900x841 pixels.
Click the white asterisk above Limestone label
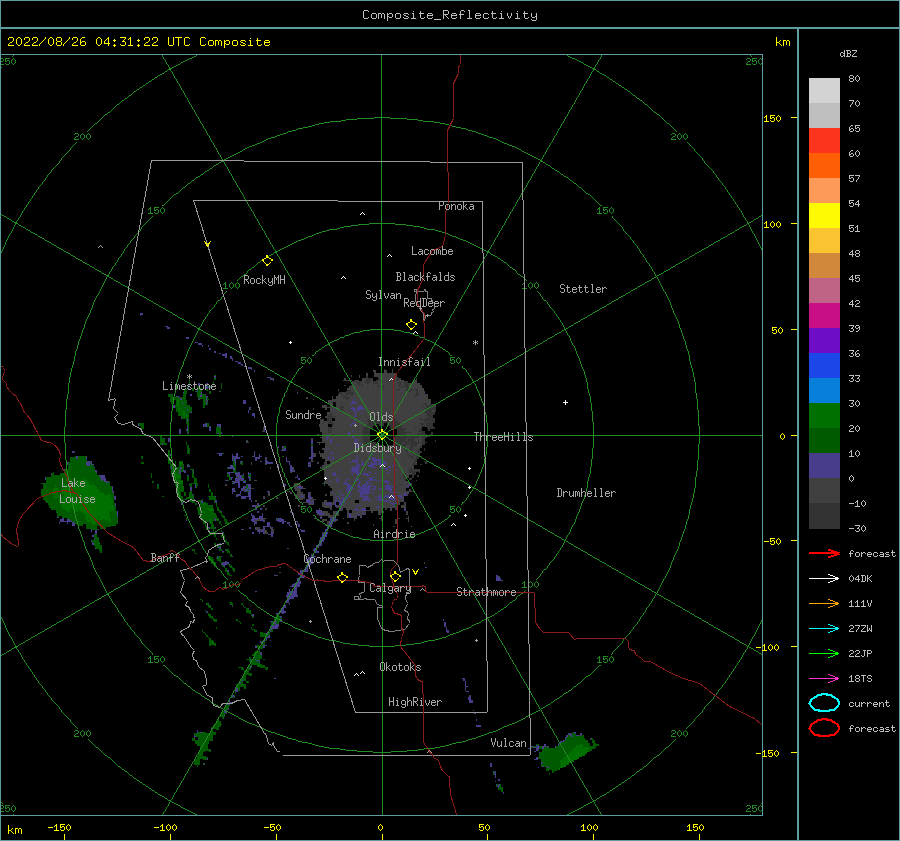point(189,377)
